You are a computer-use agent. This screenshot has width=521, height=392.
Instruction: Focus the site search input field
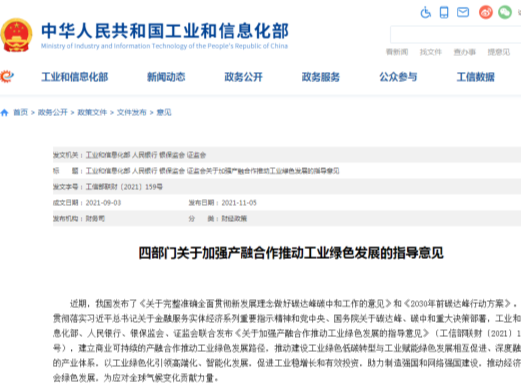tap(455, 35)
